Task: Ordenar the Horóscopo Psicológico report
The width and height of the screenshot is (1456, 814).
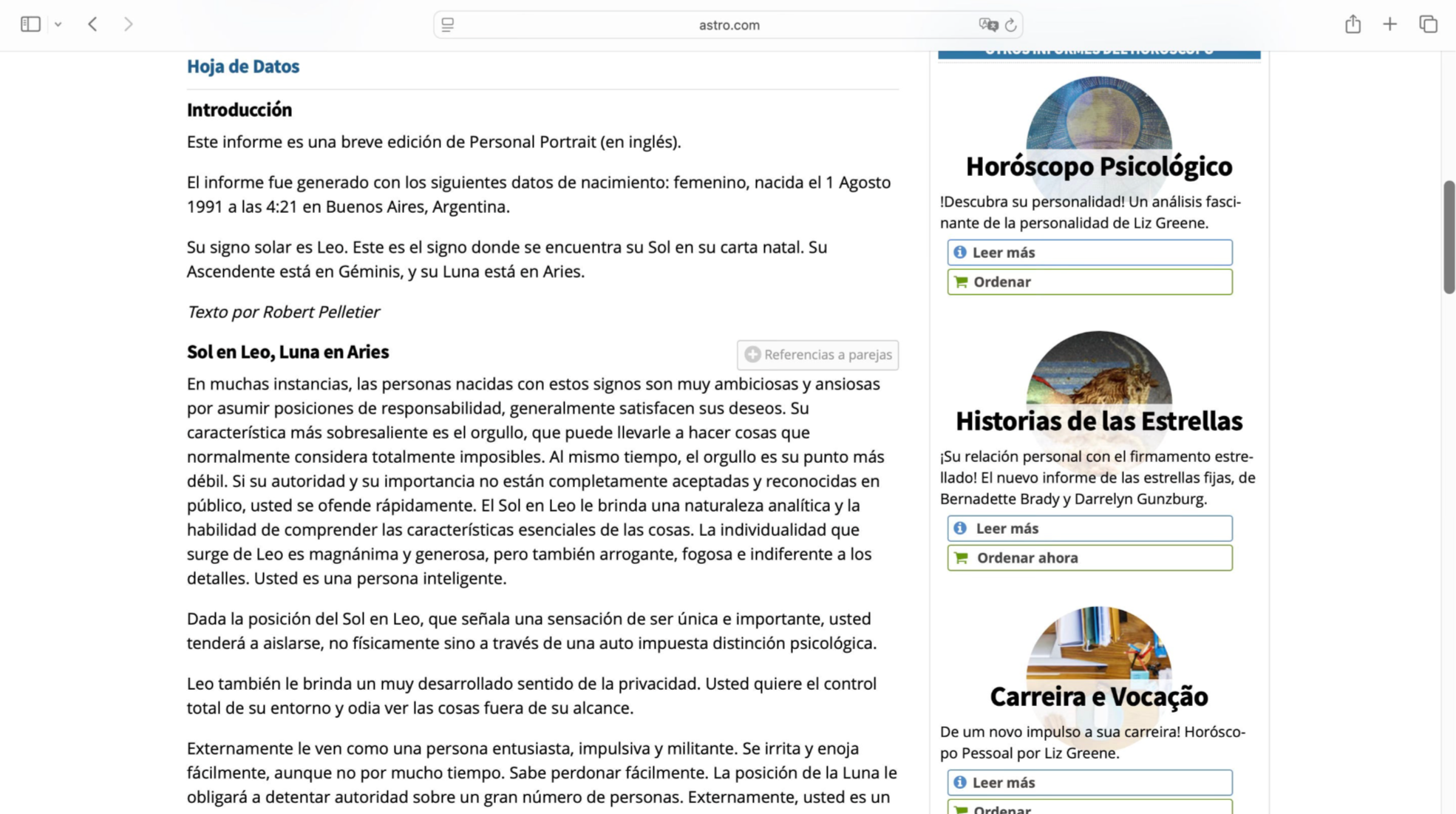Action: point(1089,282)
